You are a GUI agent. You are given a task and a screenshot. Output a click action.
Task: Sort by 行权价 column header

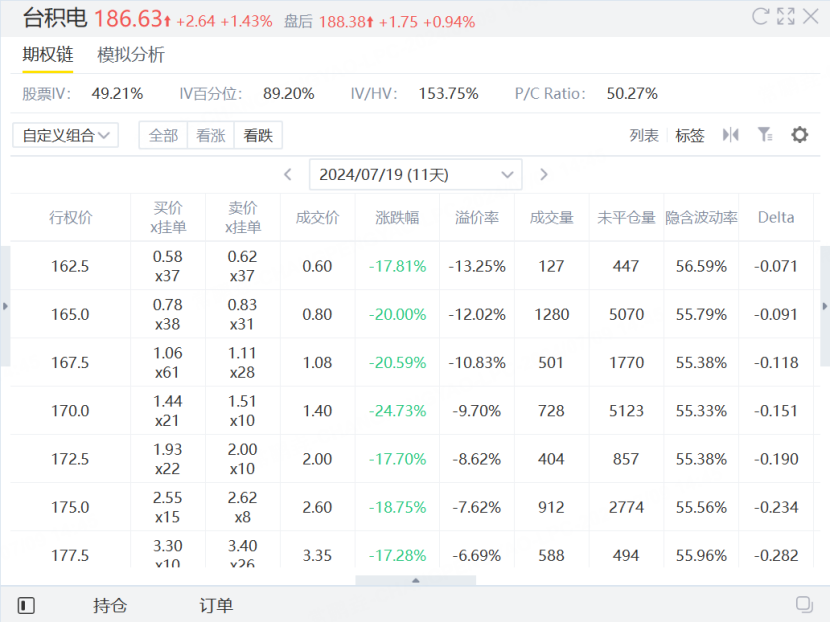pos(70,218)
